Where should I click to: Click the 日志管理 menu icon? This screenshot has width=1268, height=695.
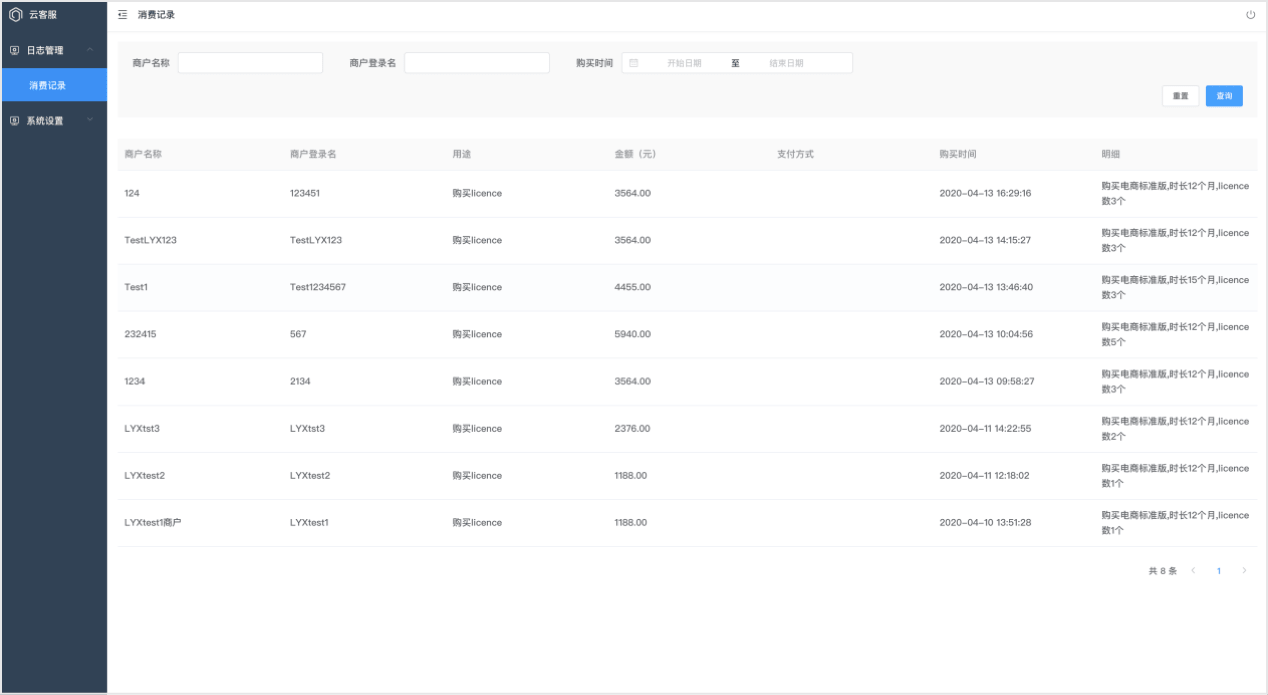14,50
